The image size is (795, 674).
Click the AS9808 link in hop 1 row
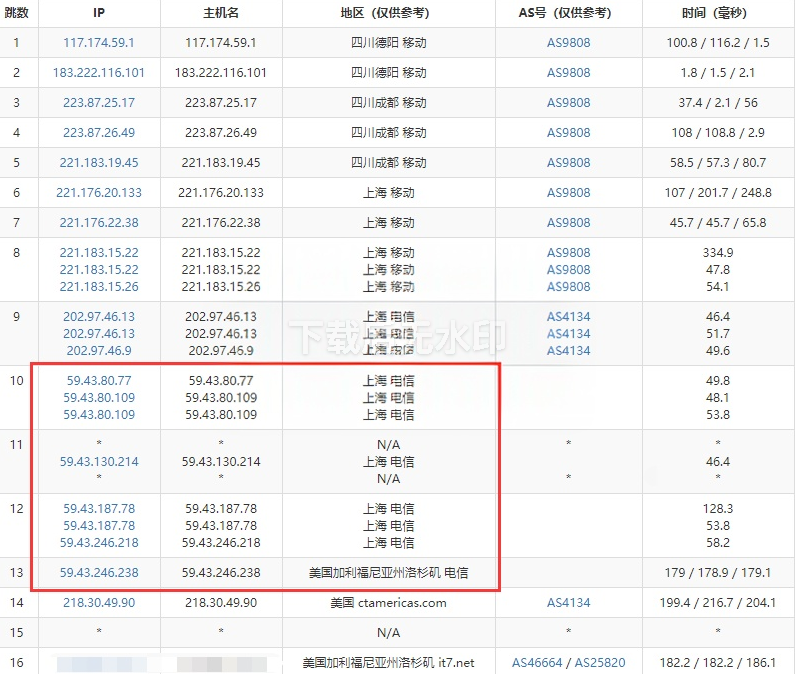click(568, 43)
